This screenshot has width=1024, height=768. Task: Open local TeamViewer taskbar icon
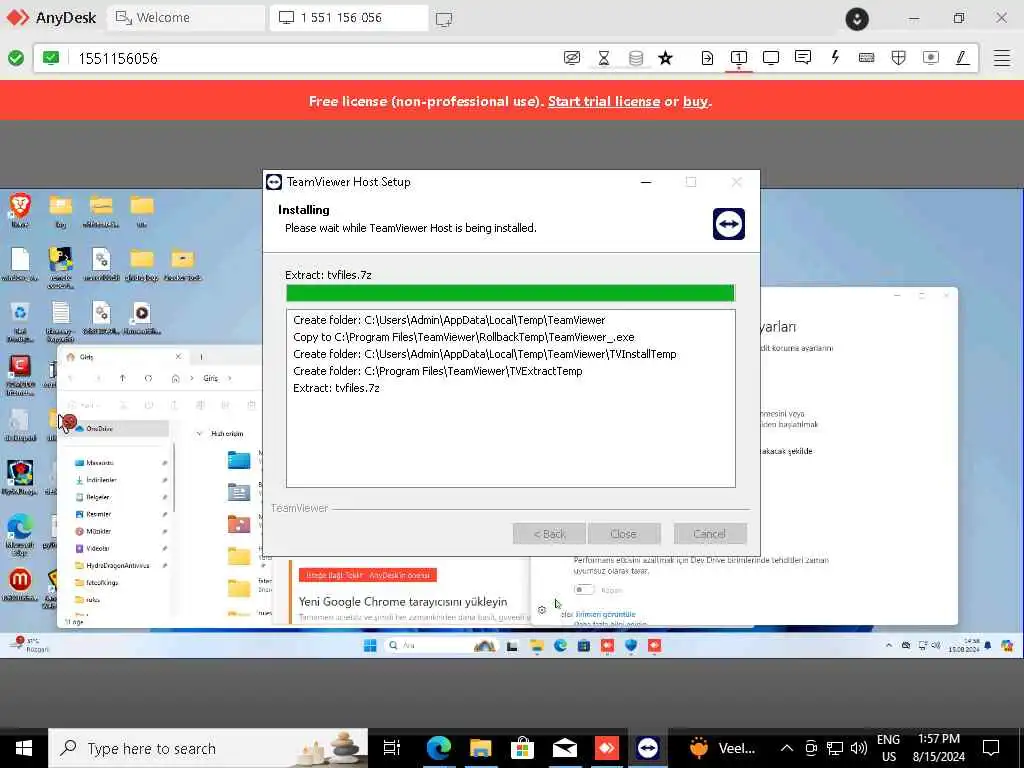click(648, 748)
